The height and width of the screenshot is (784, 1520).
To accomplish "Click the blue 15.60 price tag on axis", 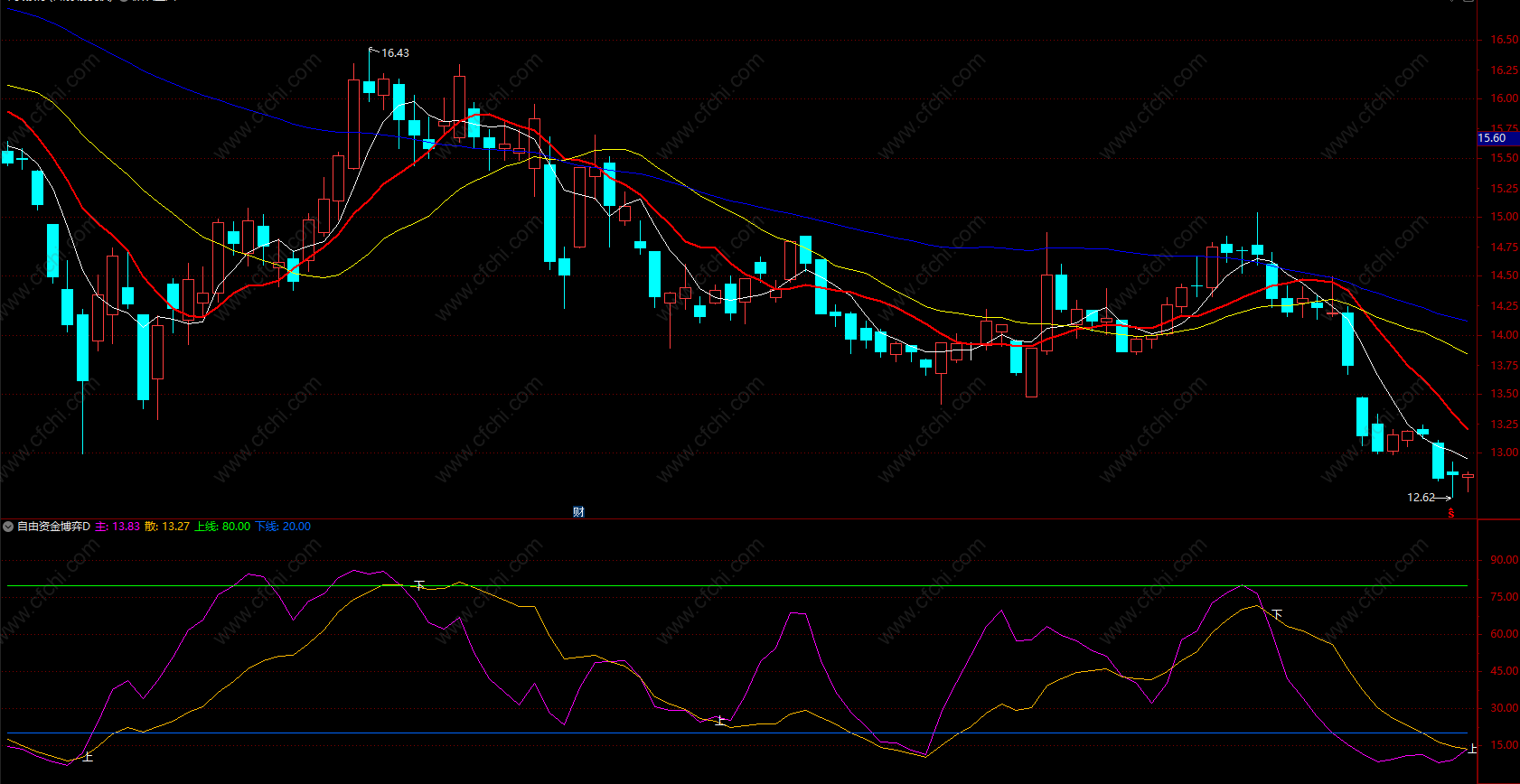I will coord(1497,138).
